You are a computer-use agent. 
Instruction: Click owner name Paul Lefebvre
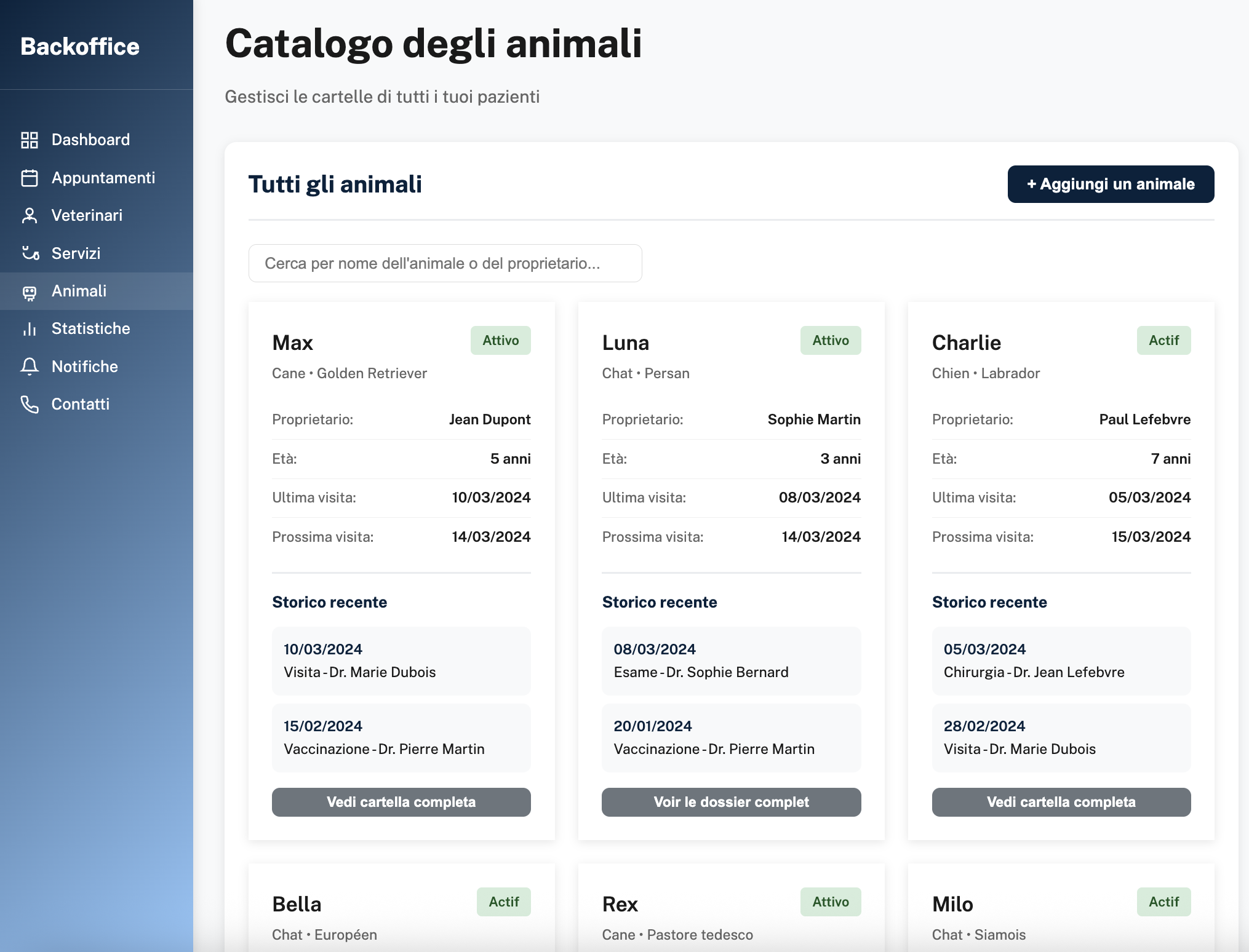[1145, 419]
